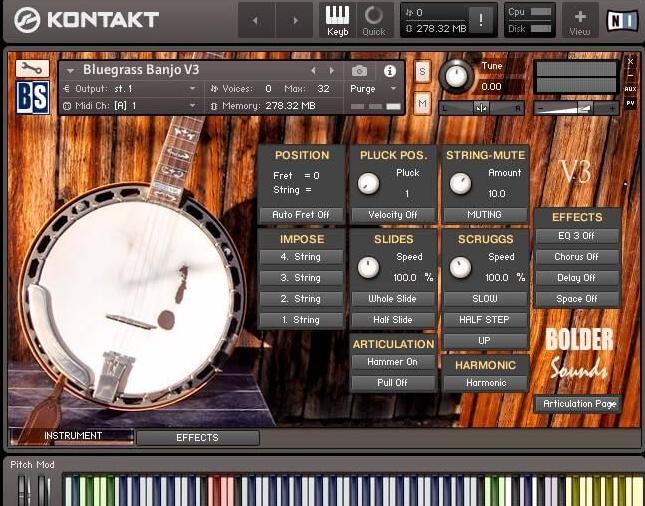The width and height of the screenshot is (645, 506).
Task: Select Pull Off articulation
Action: [x=393, y=383]
